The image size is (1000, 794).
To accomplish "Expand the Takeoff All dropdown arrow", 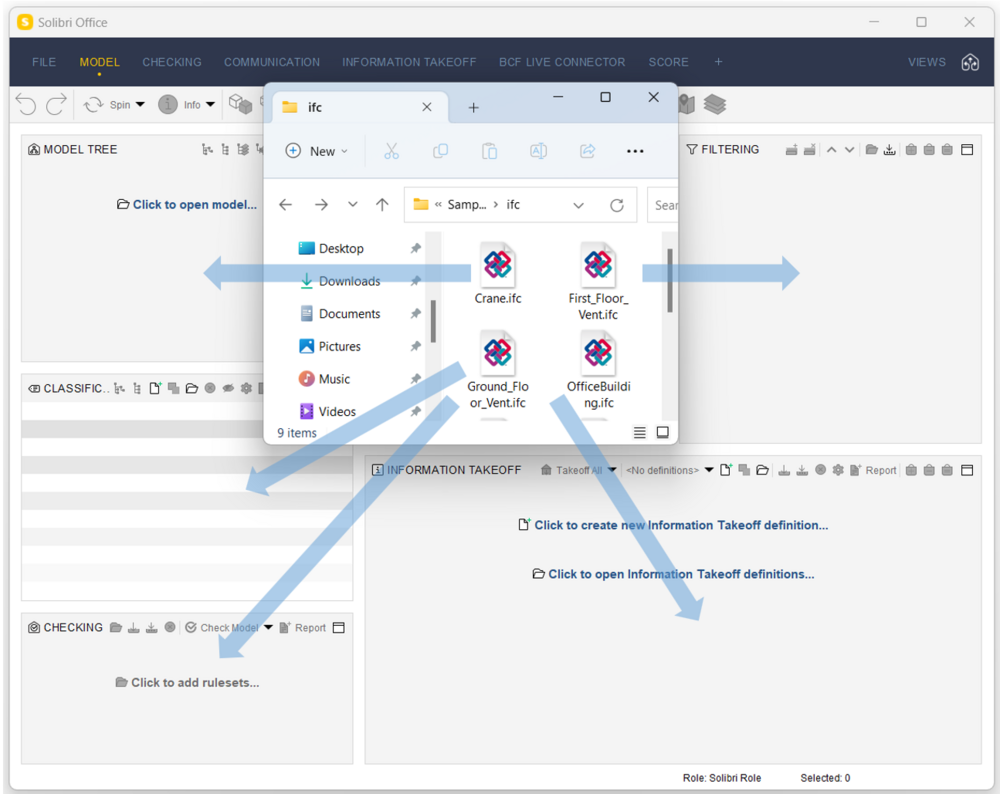I will tap(612, 470).
